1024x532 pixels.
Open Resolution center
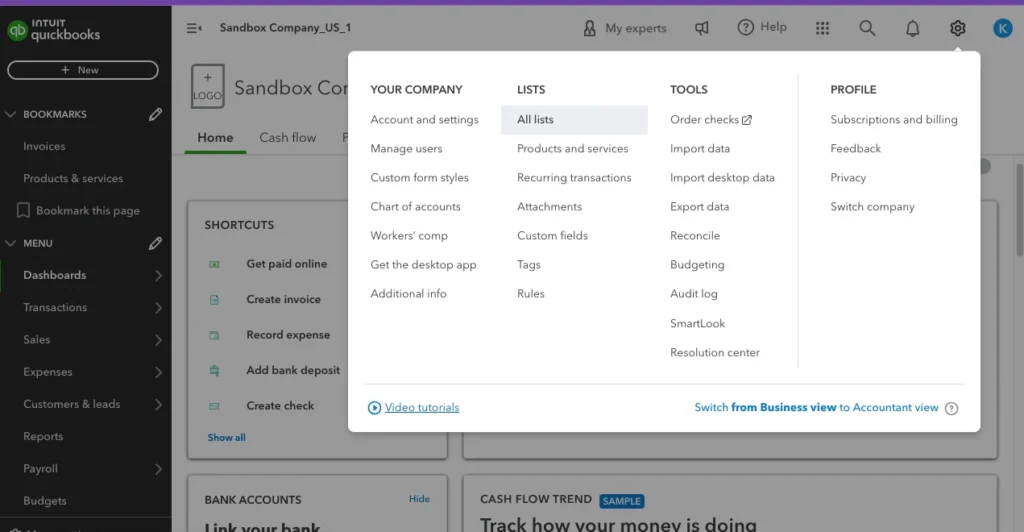(715, 352)
